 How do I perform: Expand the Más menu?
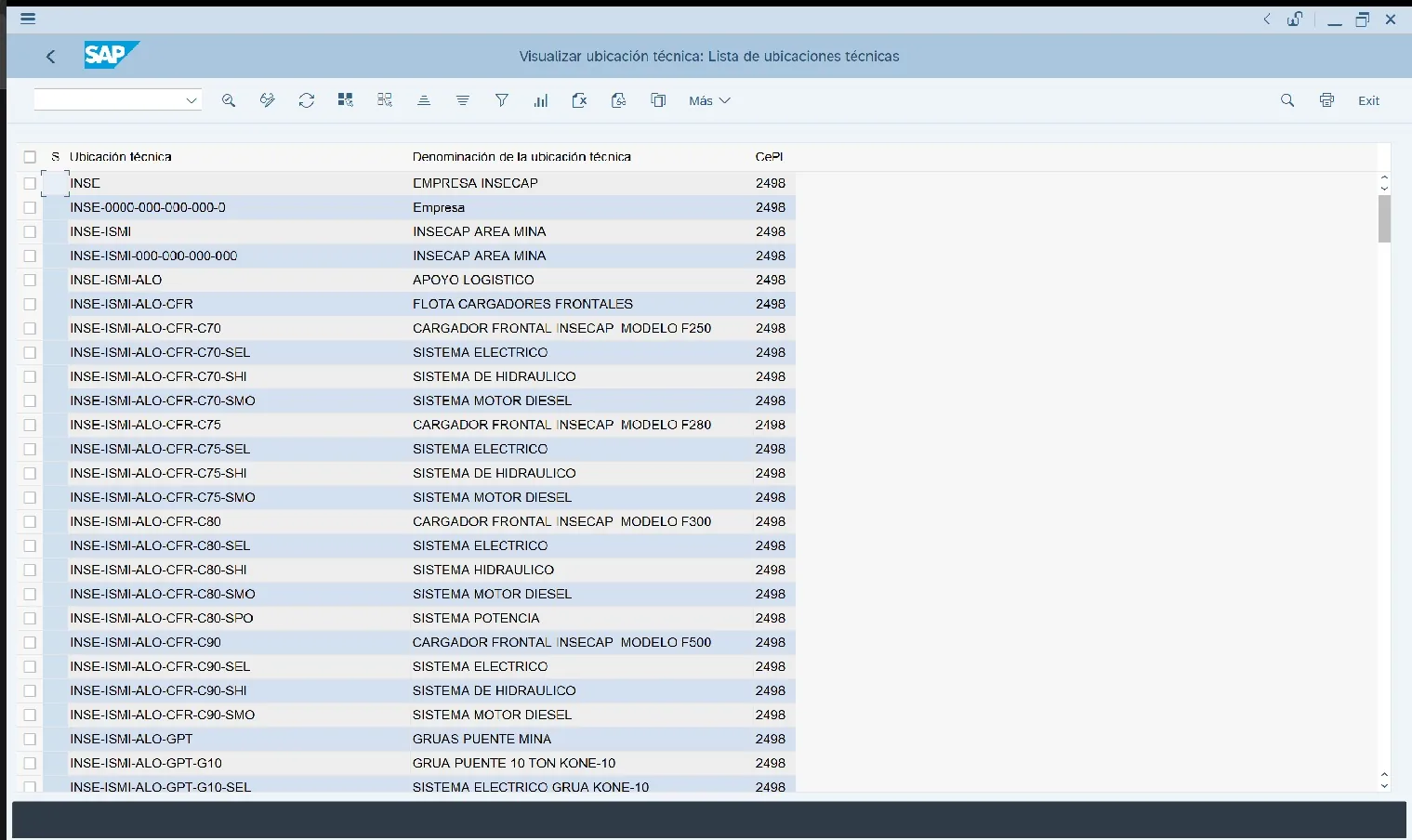(x=709, y=100)
